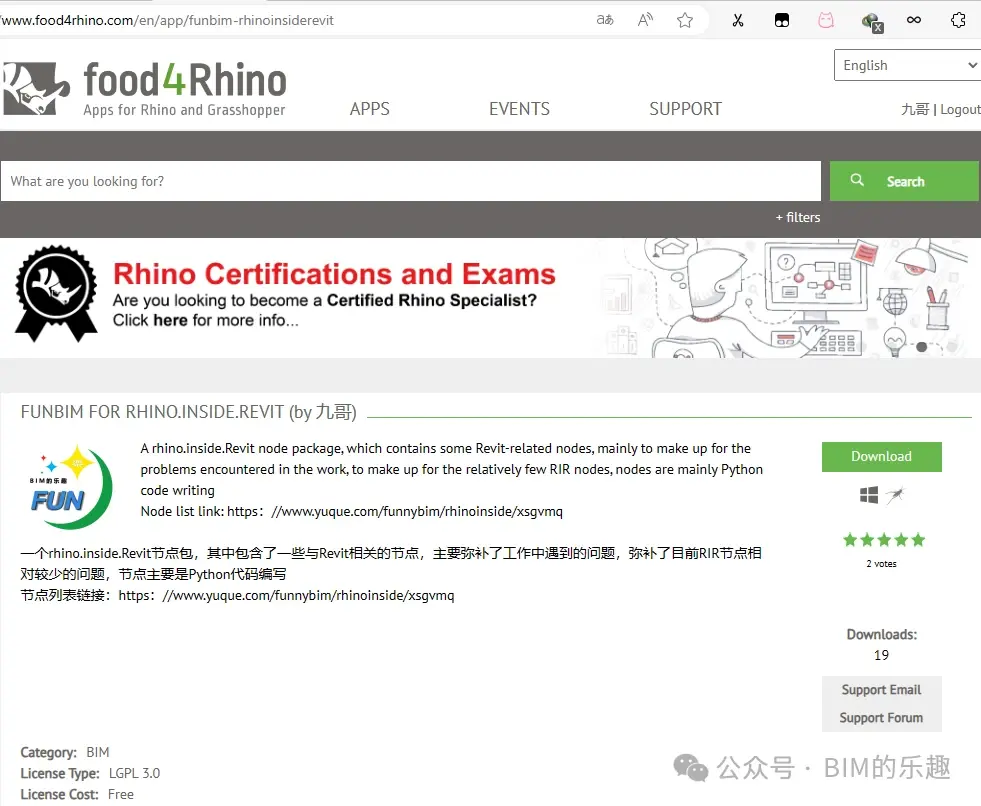The height and width of the screenshot is (806, 981).
Task: Click the scissors extension icon
Action: coord(738,19)
